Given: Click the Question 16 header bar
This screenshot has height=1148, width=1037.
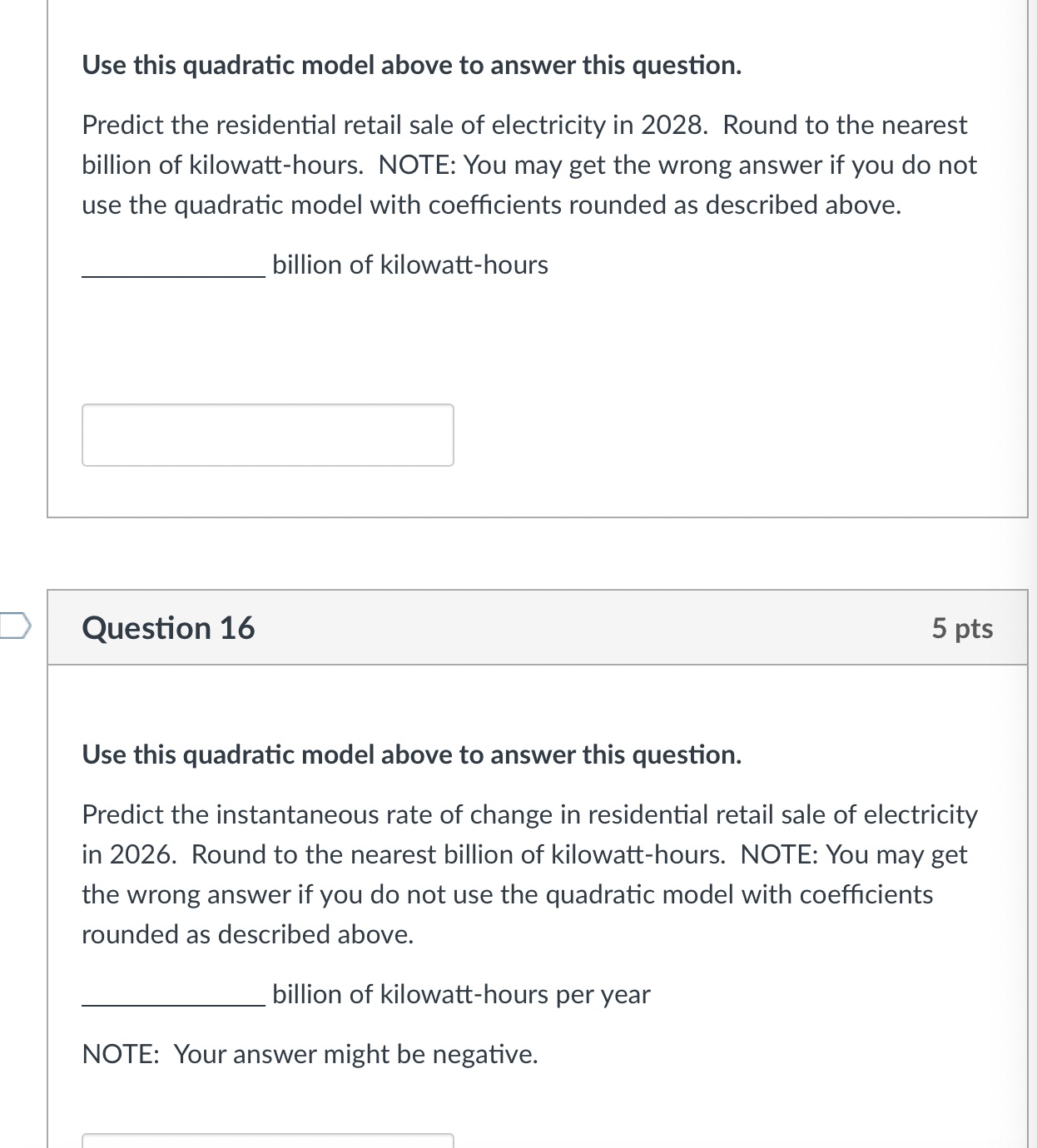Looking at the screenshot, I should coord(539,627).
